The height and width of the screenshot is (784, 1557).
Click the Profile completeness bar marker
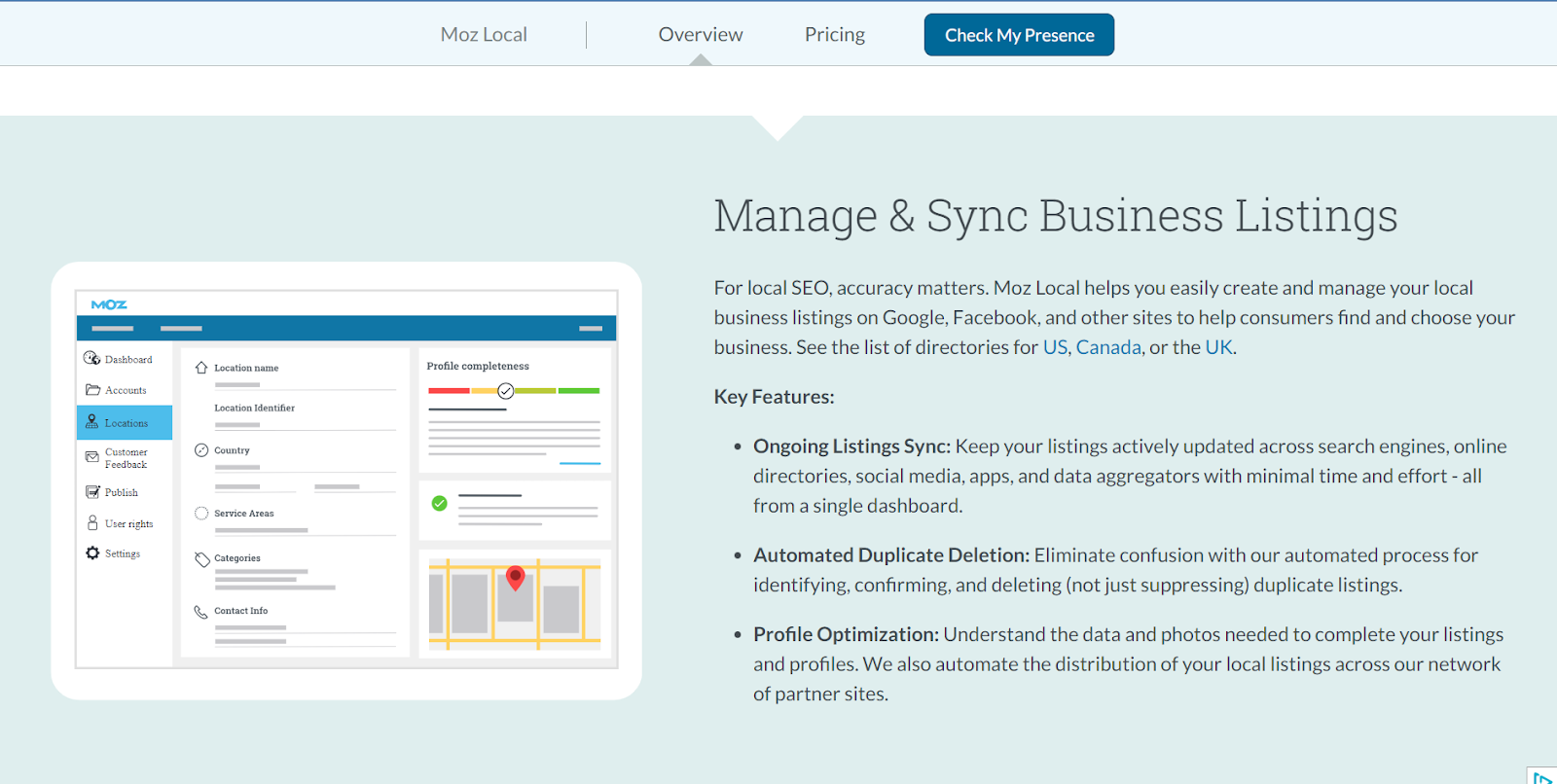coord(506,391)
